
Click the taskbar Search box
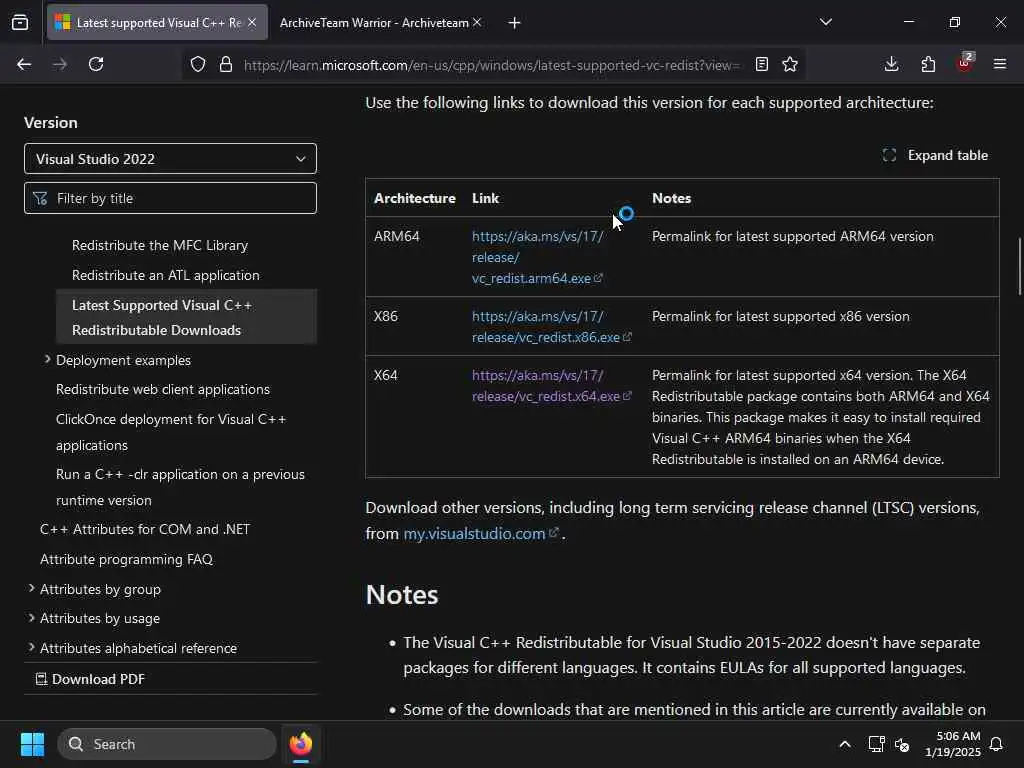coord(167,744)
